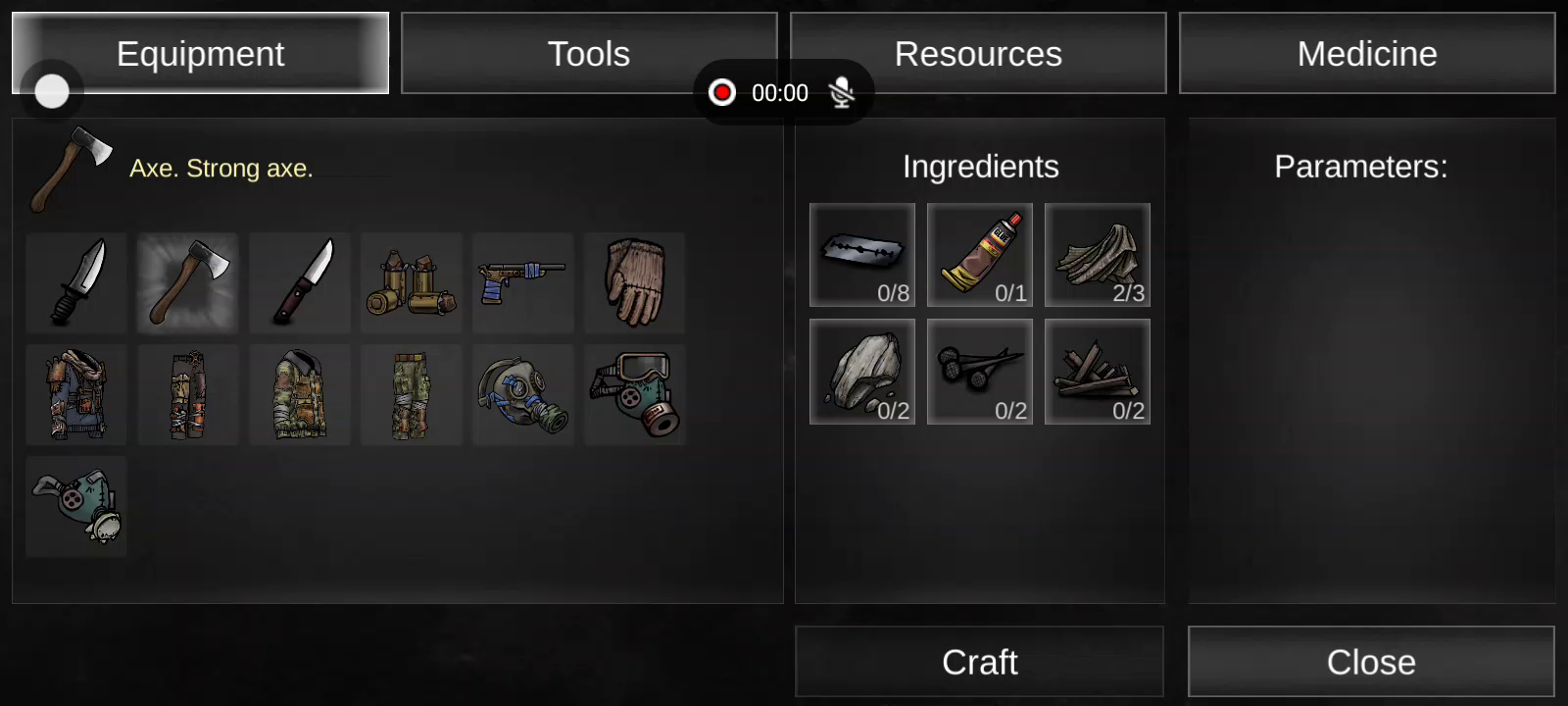Screen dimensions: 1568x706
Task: Tap the glue tube ingredient
Action: click(x=980, y=255)
